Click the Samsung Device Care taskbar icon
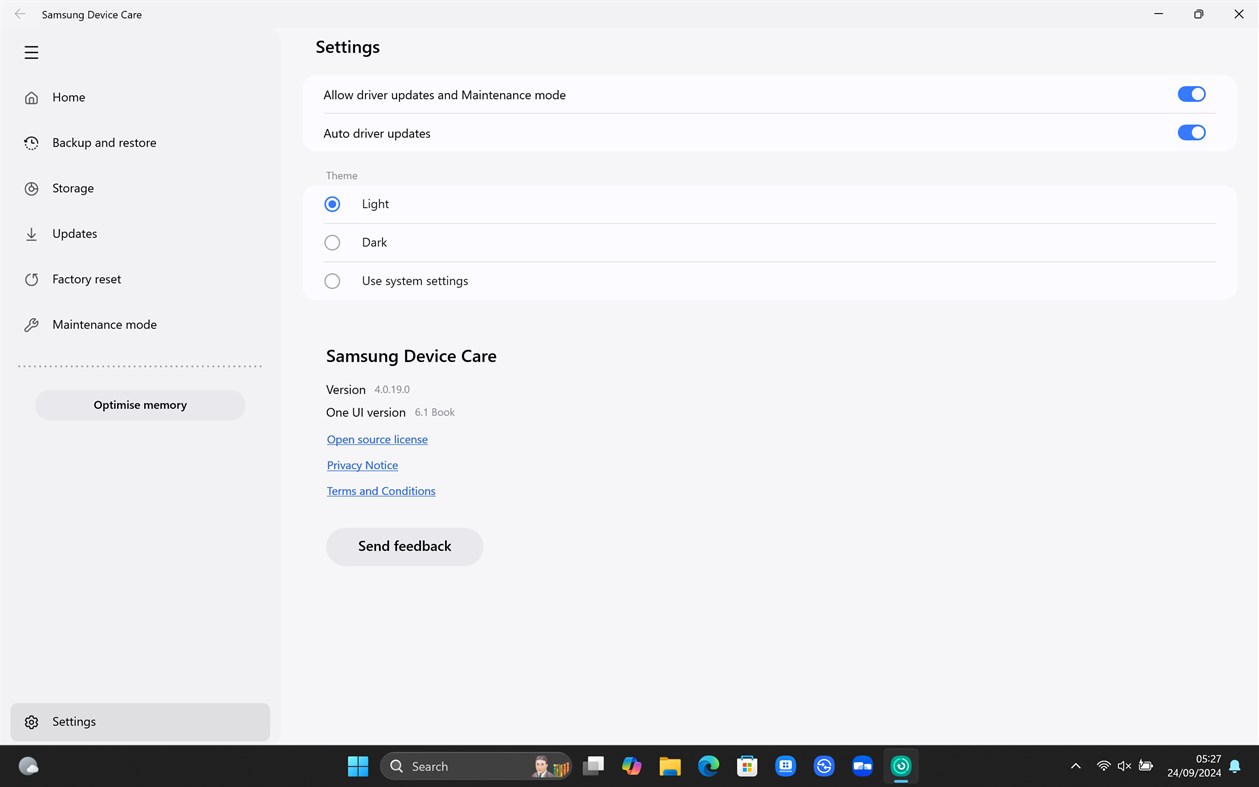 (x=900, y=765)
